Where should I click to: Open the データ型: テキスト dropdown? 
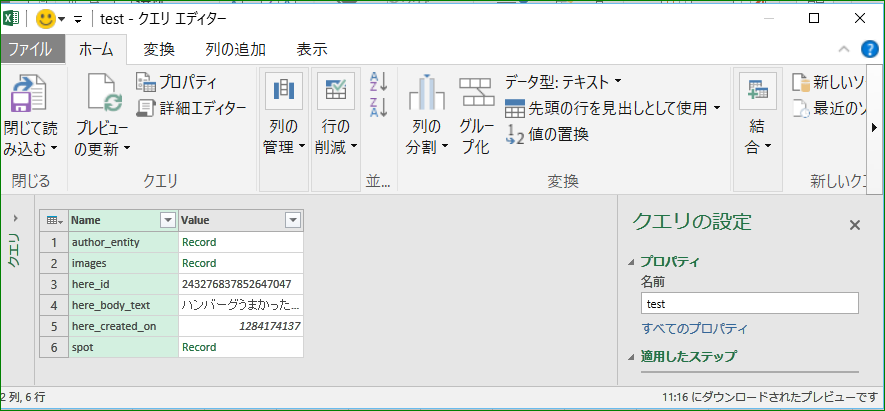[563, 82]
